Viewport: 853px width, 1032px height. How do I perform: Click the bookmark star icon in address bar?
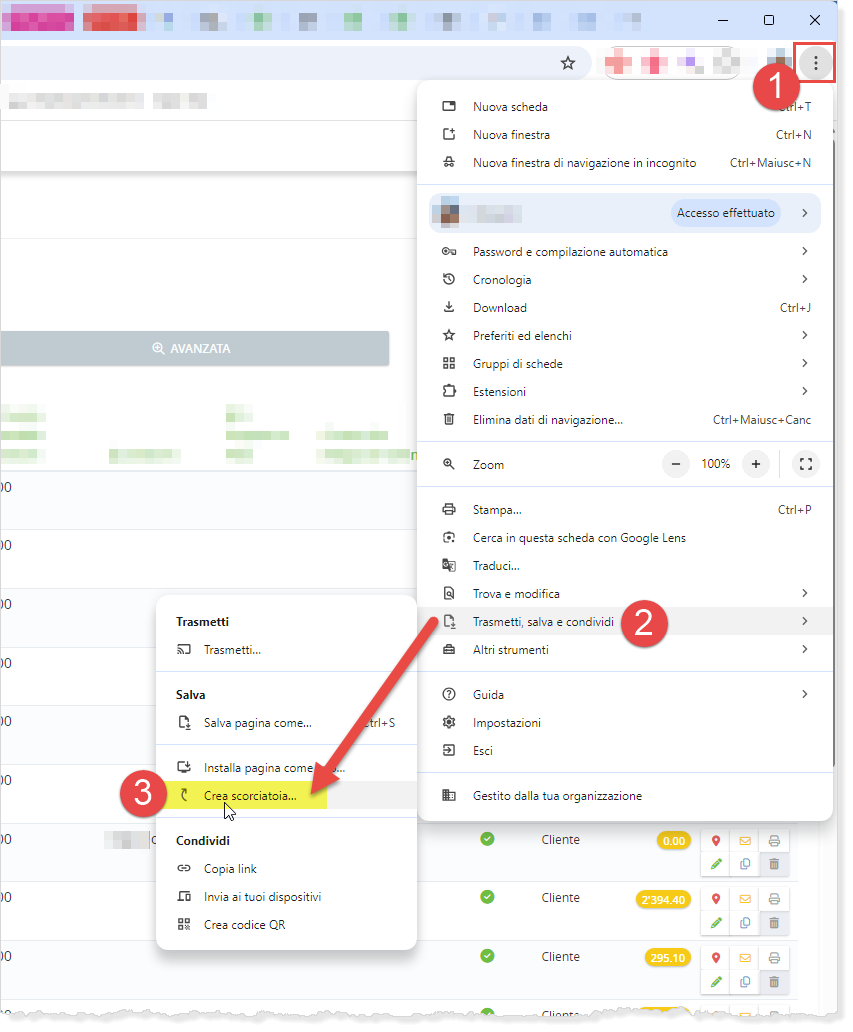pyautogui.click(x=568, y=63)
